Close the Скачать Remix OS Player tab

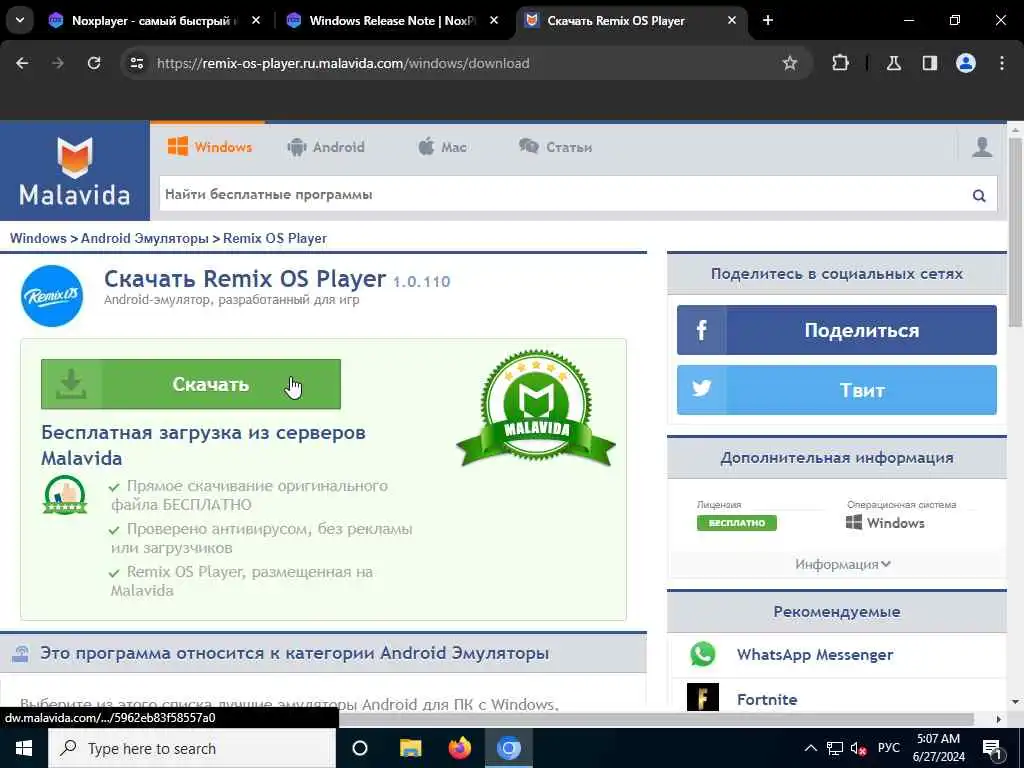731,21
